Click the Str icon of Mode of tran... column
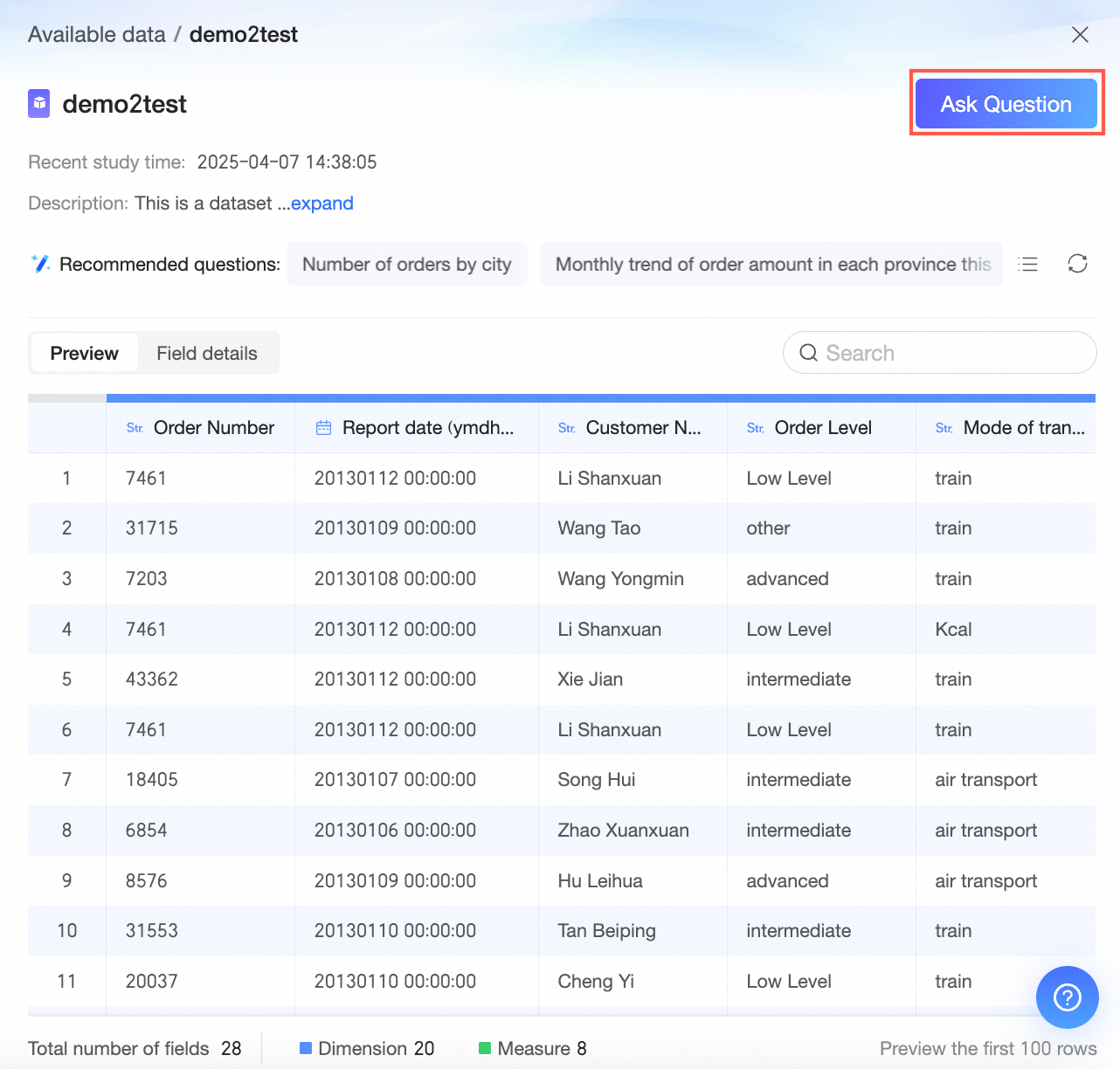Screen dimensions: 1120x1069 pyautogui.click(x=944, y=428)
